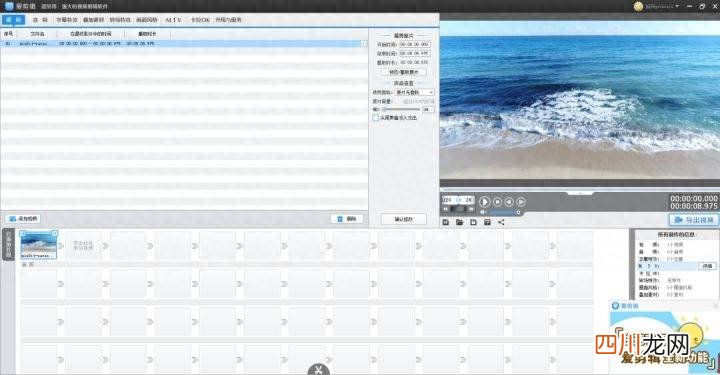Image resolution: width=720 pixels, height=375 pixels.
Task: Select the beach video thumbnail in timeline
Action: click(39, 245)
